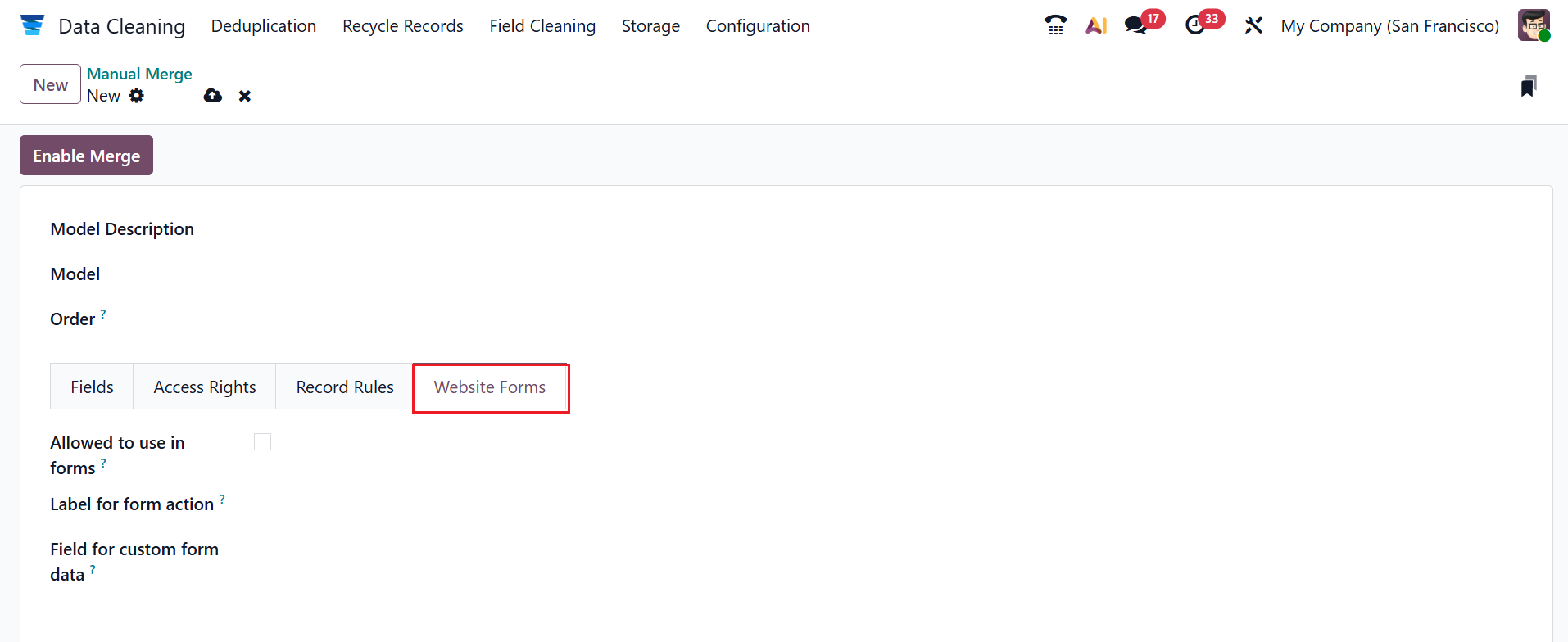Select the Record Rules tab
Viewport: 1568px width, 642px height.
click(x=345, y=387)
